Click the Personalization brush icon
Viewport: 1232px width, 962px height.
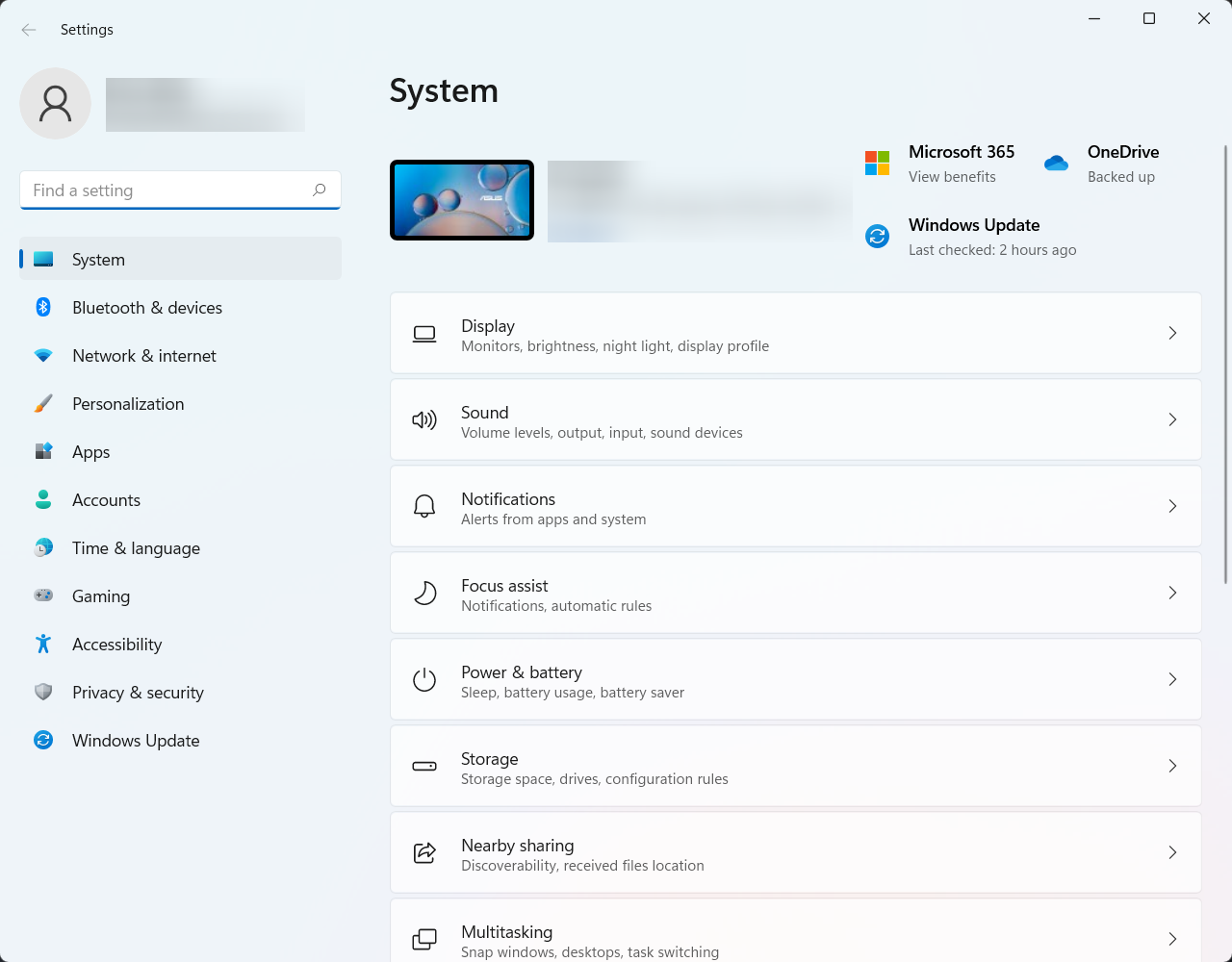tap(43, 403)
